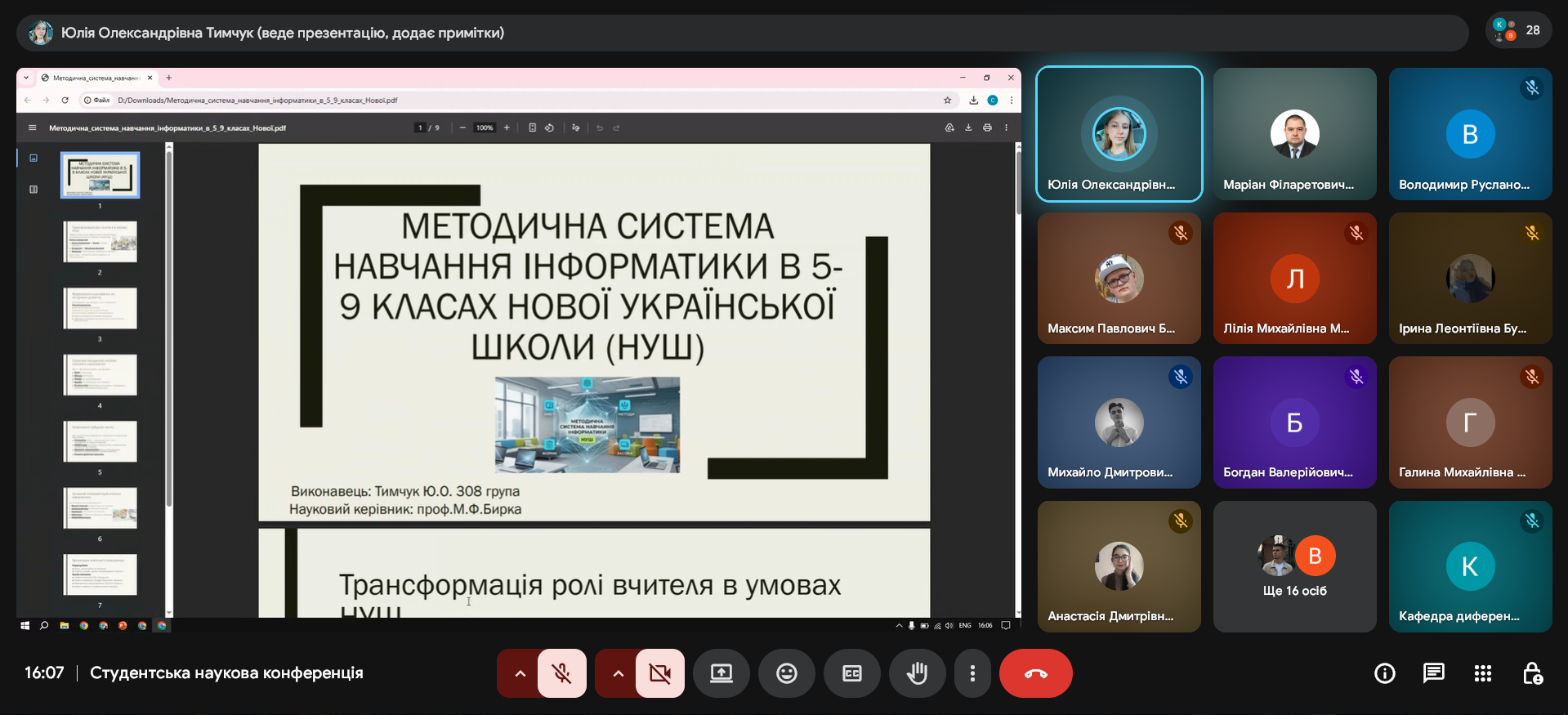Select the Методична_система_навчання browser tab
Viewport: 1568px width, 715px height.
(x=96, y=78)
